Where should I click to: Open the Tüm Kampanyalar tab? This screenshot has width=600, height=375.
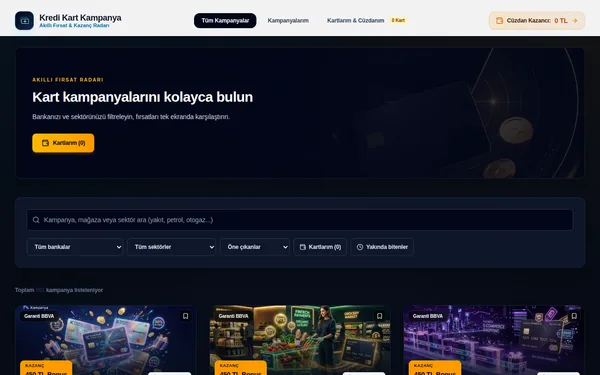pos(225,21)
